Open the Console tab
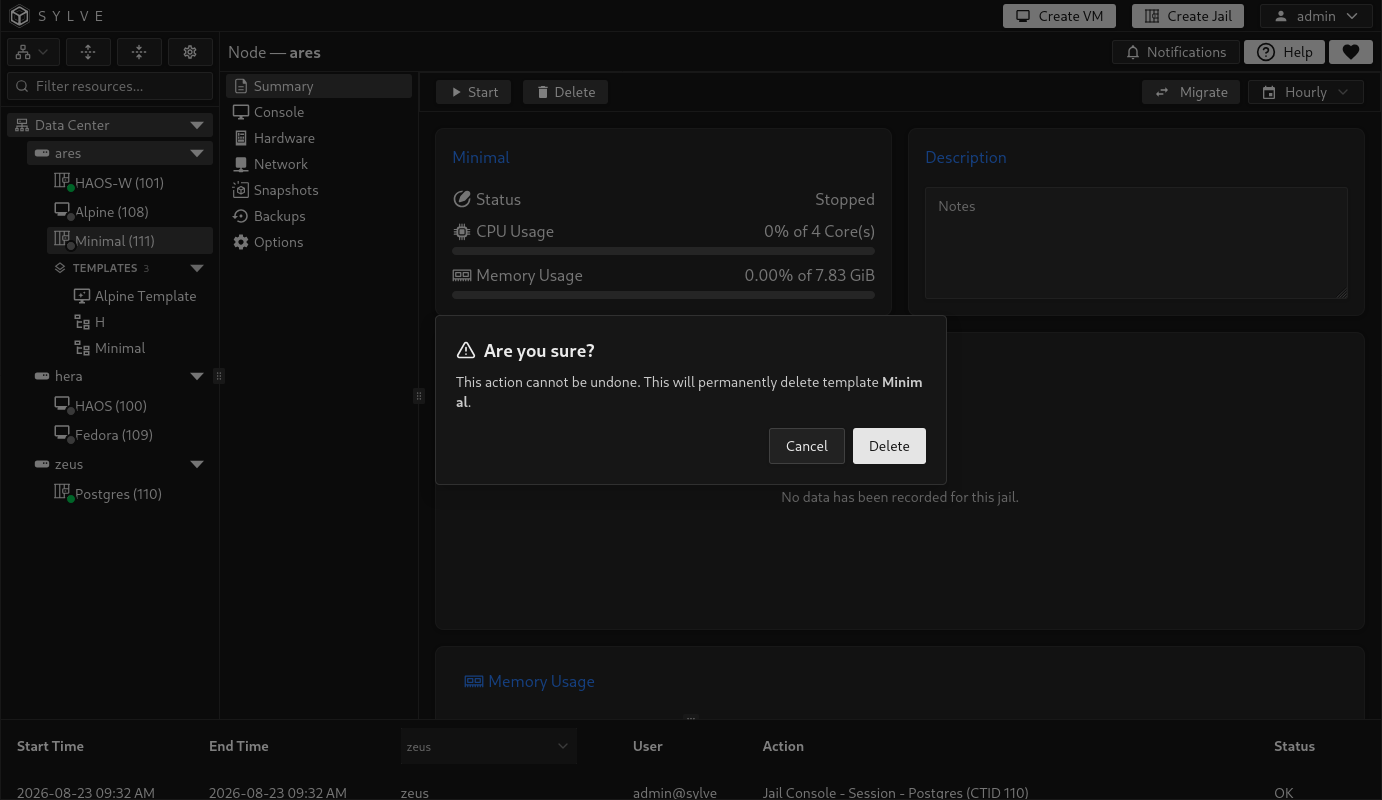The height and width of the screenshot is (800, 1382). pos(319,112)
